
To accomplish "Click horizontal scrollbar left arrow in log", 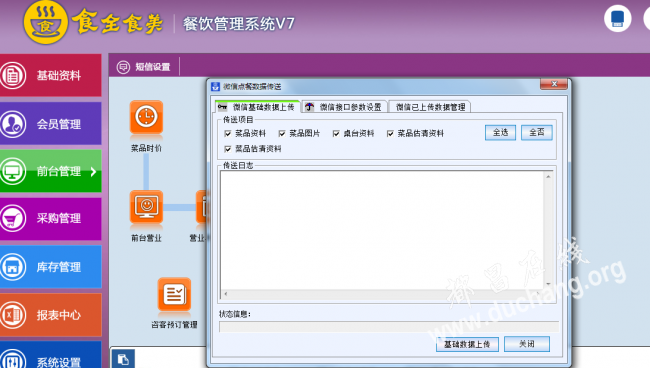I will 226,294.
